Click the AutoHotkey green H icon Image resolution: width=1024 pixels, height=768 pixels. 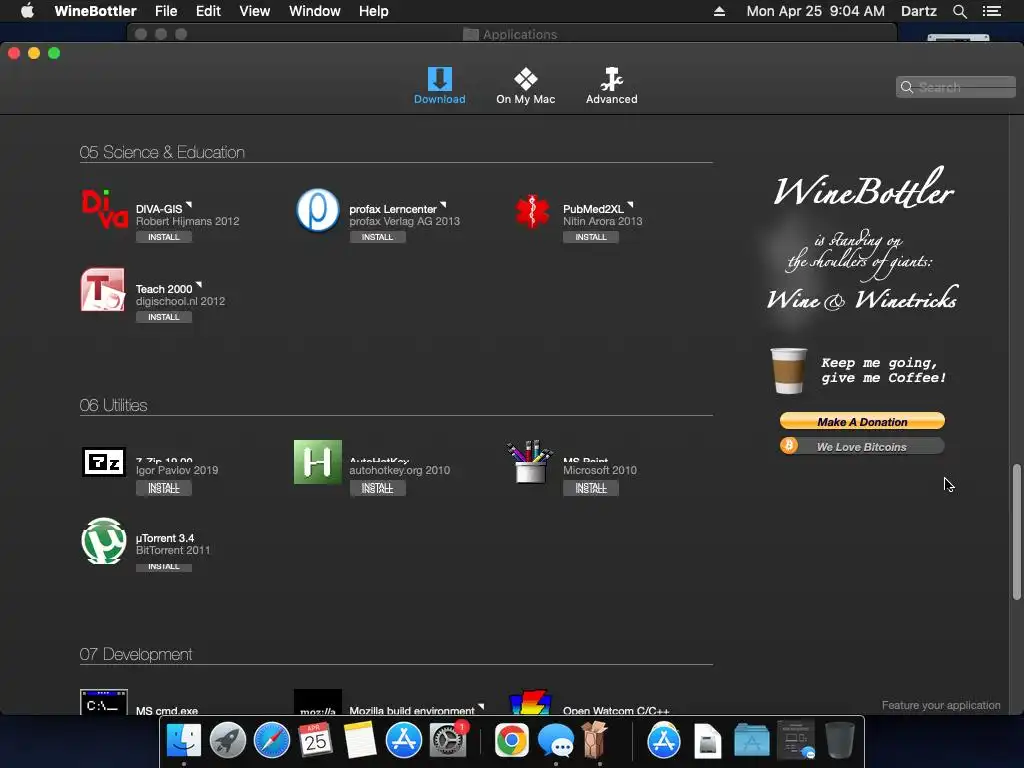tap(317, 462)
